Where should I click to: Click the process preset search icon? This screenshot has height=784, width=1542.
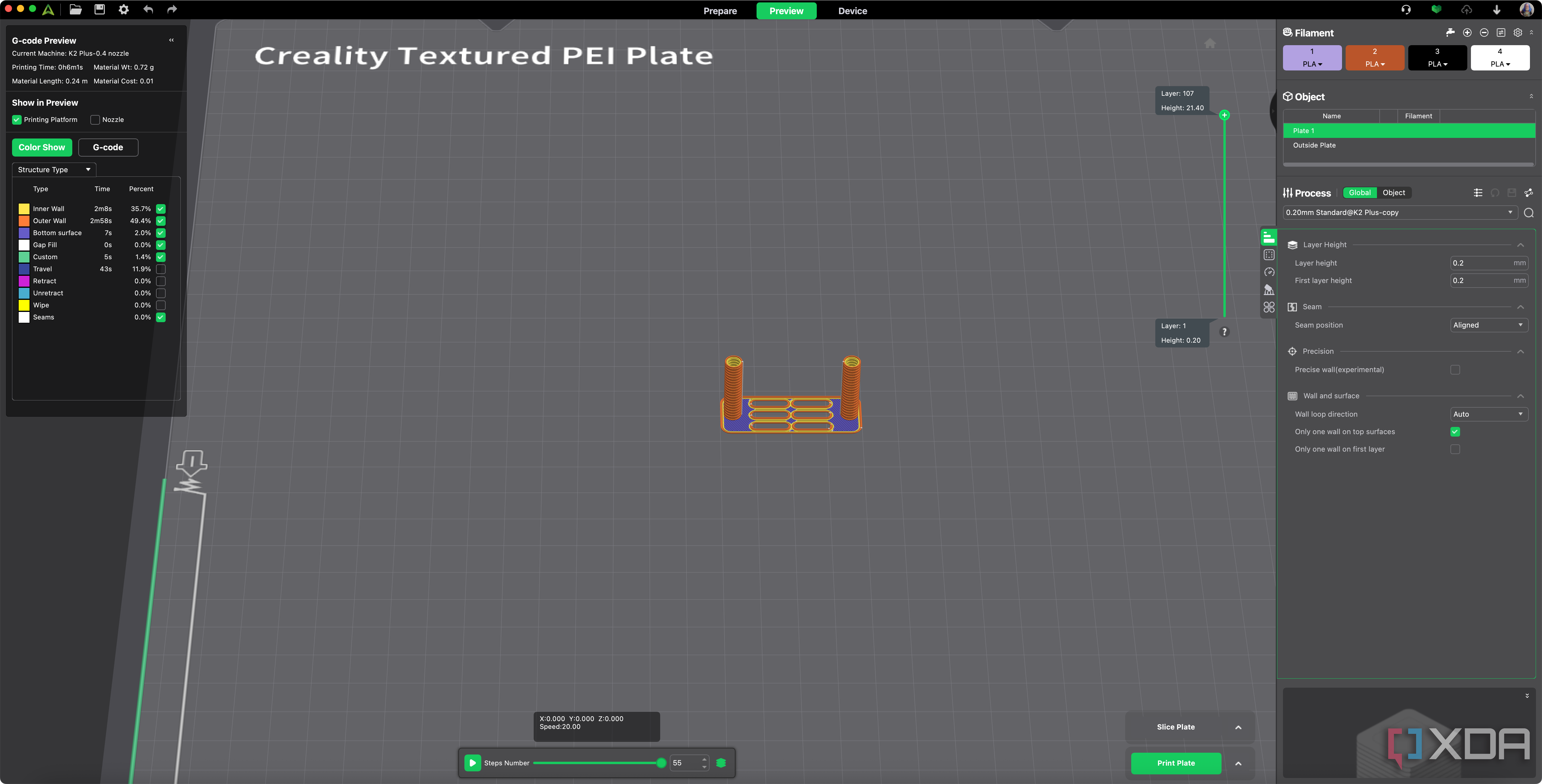[1528, 213]
